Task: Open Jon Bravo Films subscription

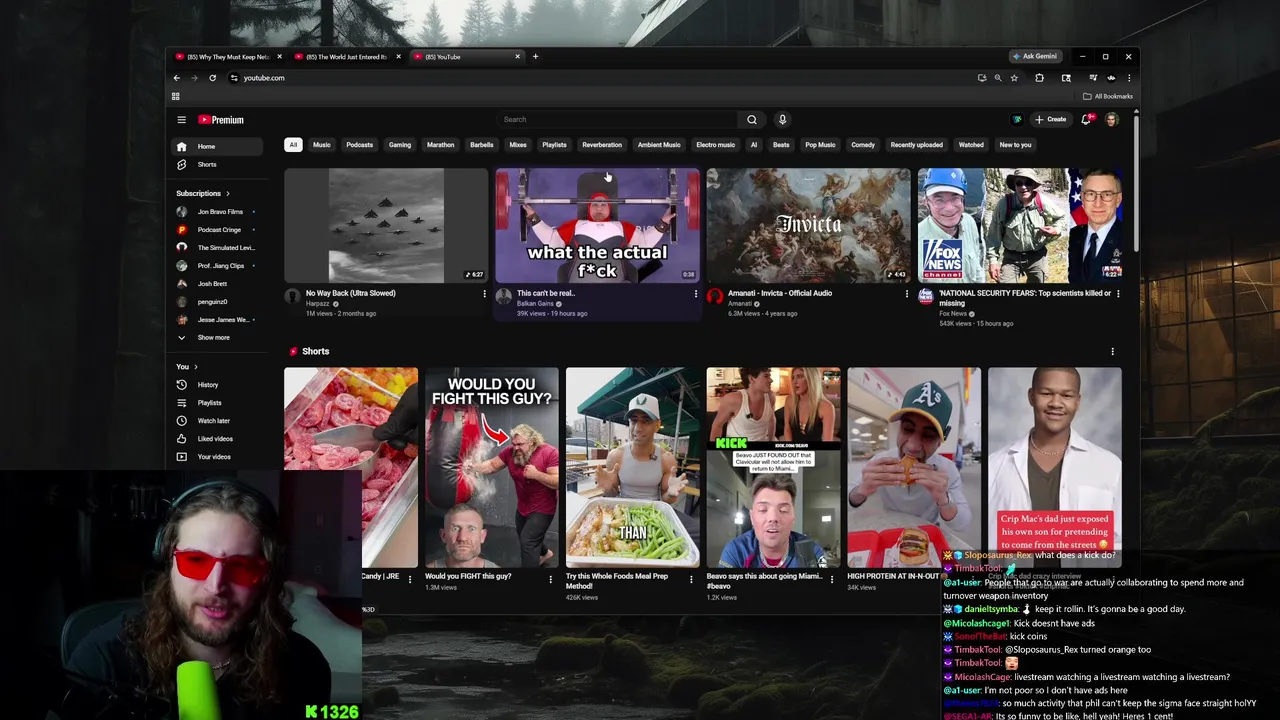Action: [x=216, y=212]
